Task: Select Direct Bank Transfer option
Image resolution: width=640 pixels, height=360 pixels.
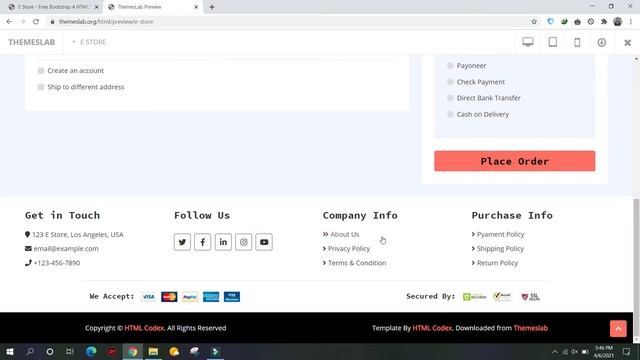Action: click(x=450, y=98)
